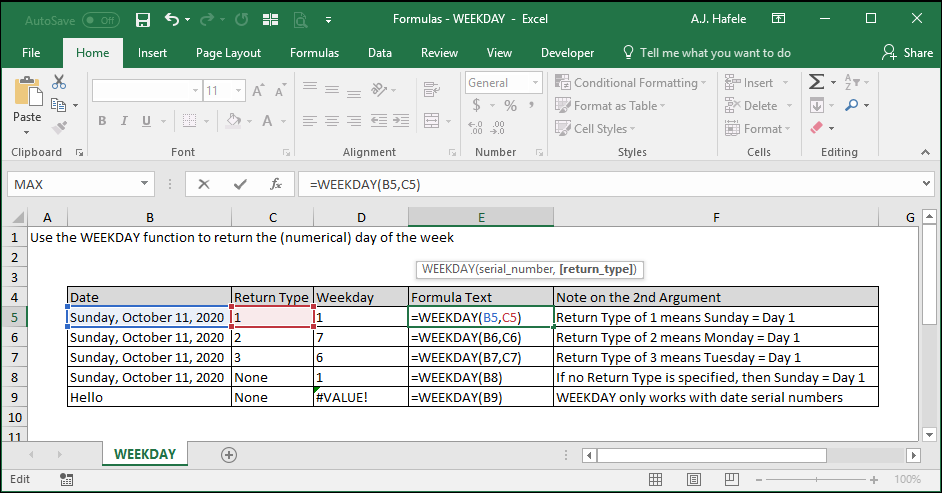Click Comma Style icon
The width and height of the screenshot is (942, 493).
pyautogui.click(x=531, y=106)
